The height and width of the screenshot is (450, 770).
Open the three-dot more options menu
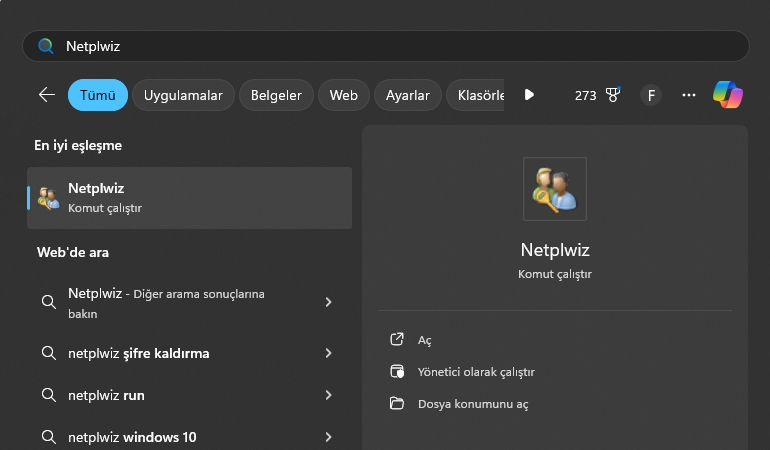689,95
